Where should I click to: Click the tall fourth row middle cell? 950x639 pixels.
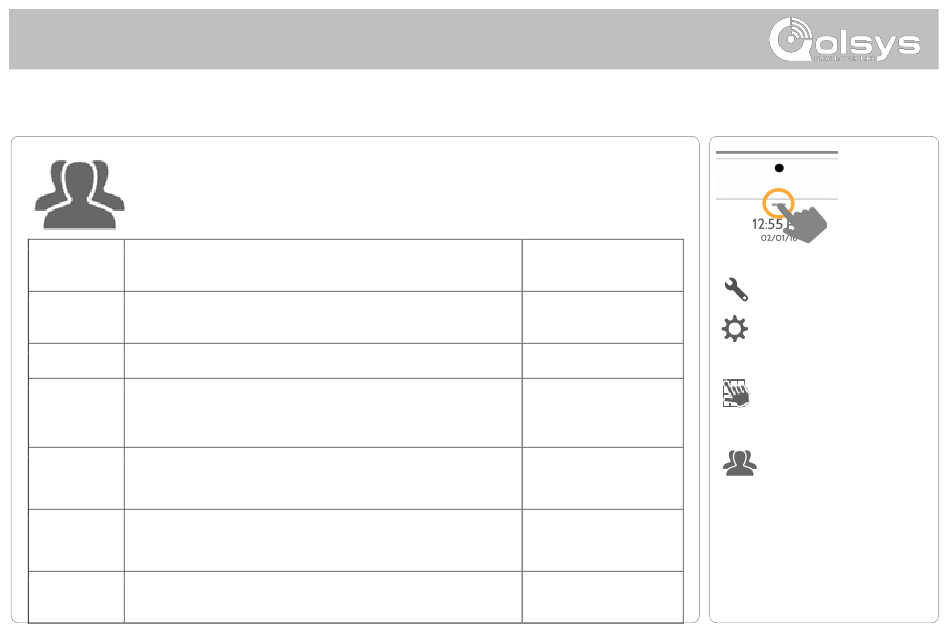click(323, 413)
